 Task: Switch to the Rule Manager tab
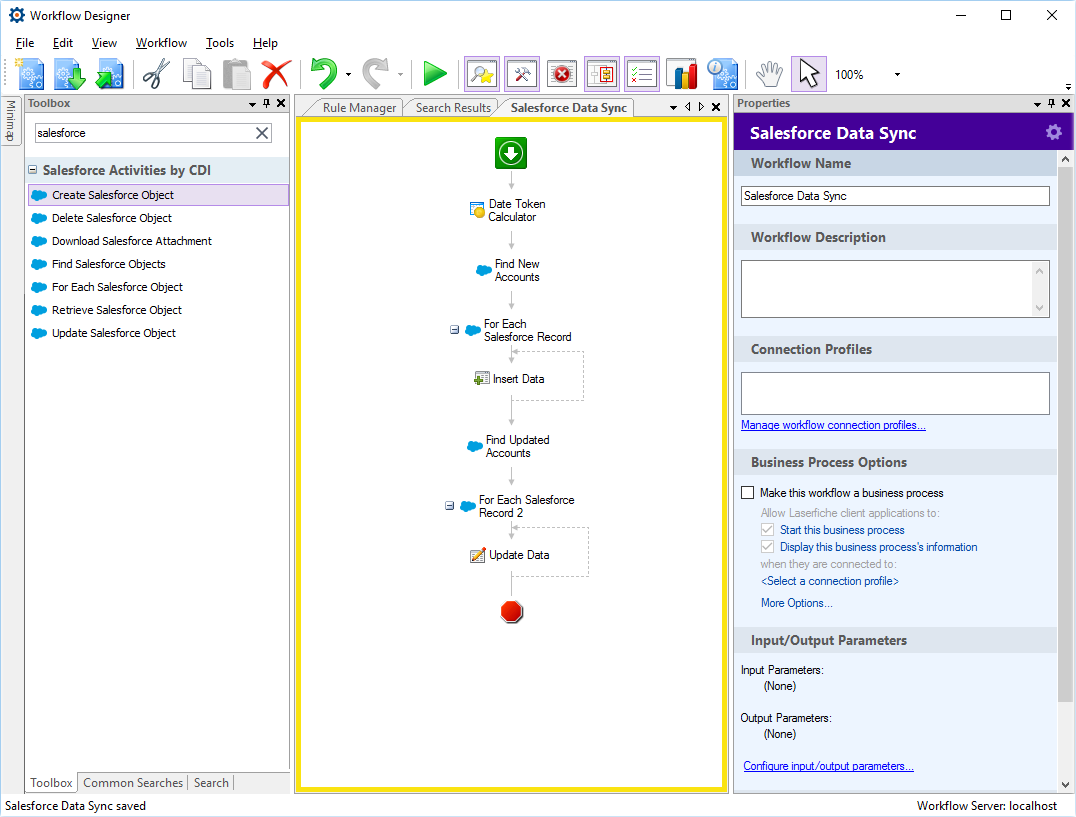point(359,108)
